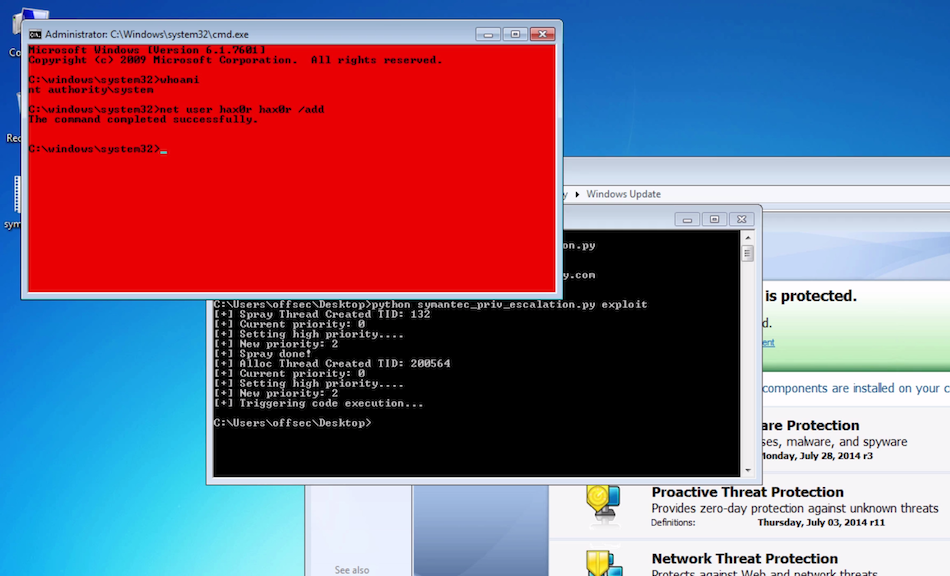950x576 pixels.
Task: Click the "See also" label
Action: [352, 570]
